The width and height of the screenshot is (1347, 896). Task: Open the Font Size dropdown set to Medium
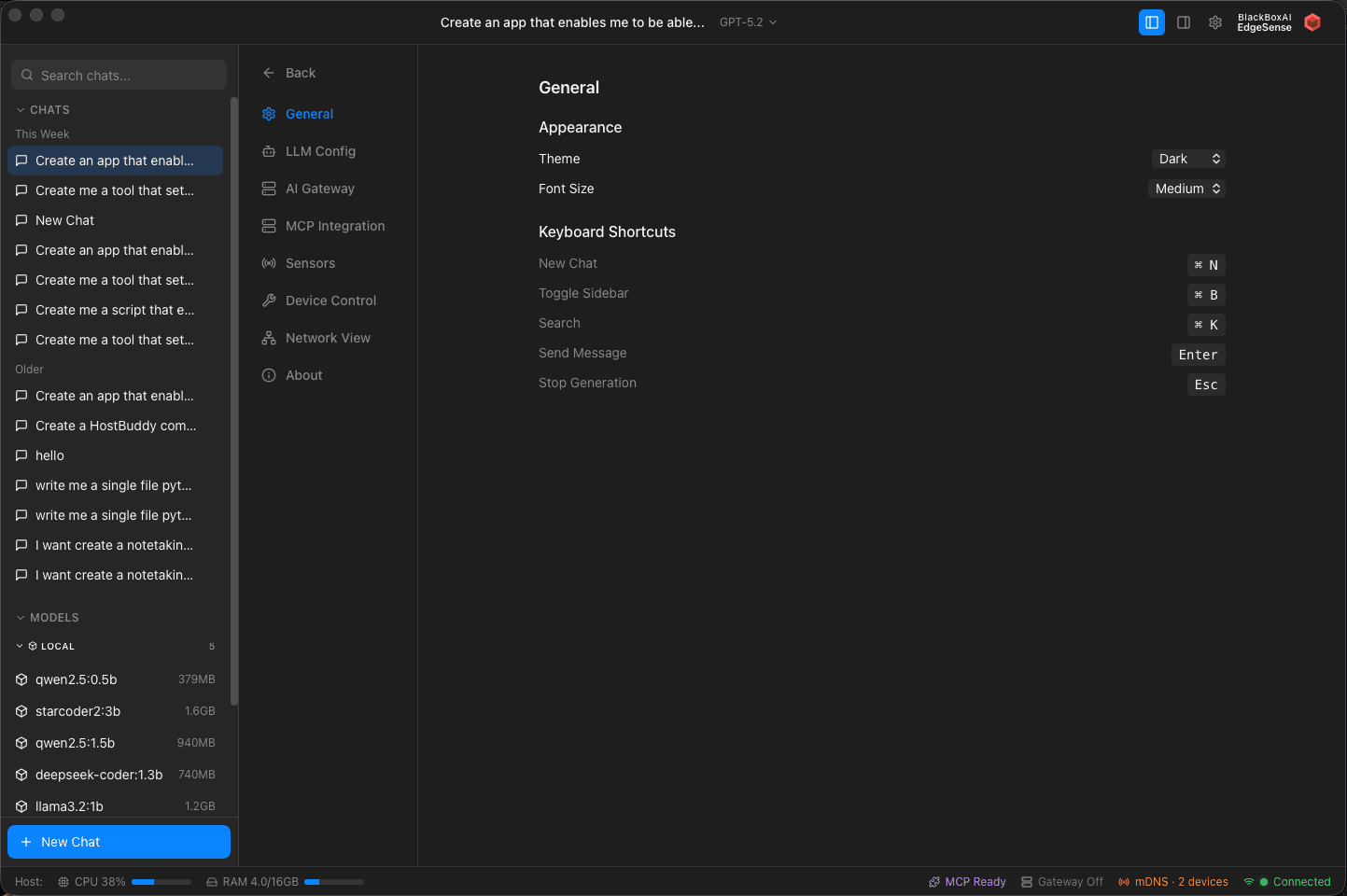1186,189
